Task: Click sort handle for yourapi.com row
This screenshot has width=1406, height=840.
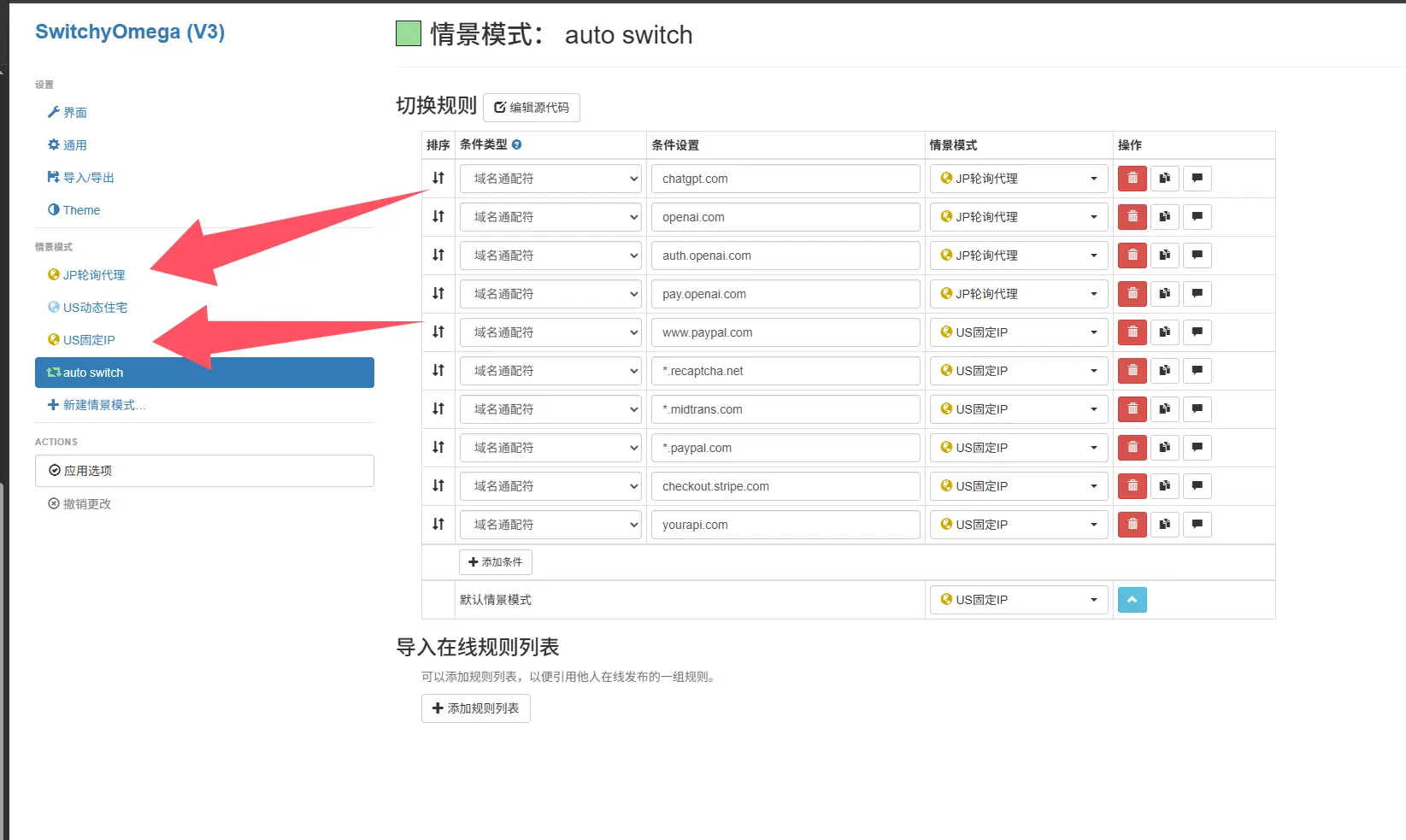Action: (438, 524)
